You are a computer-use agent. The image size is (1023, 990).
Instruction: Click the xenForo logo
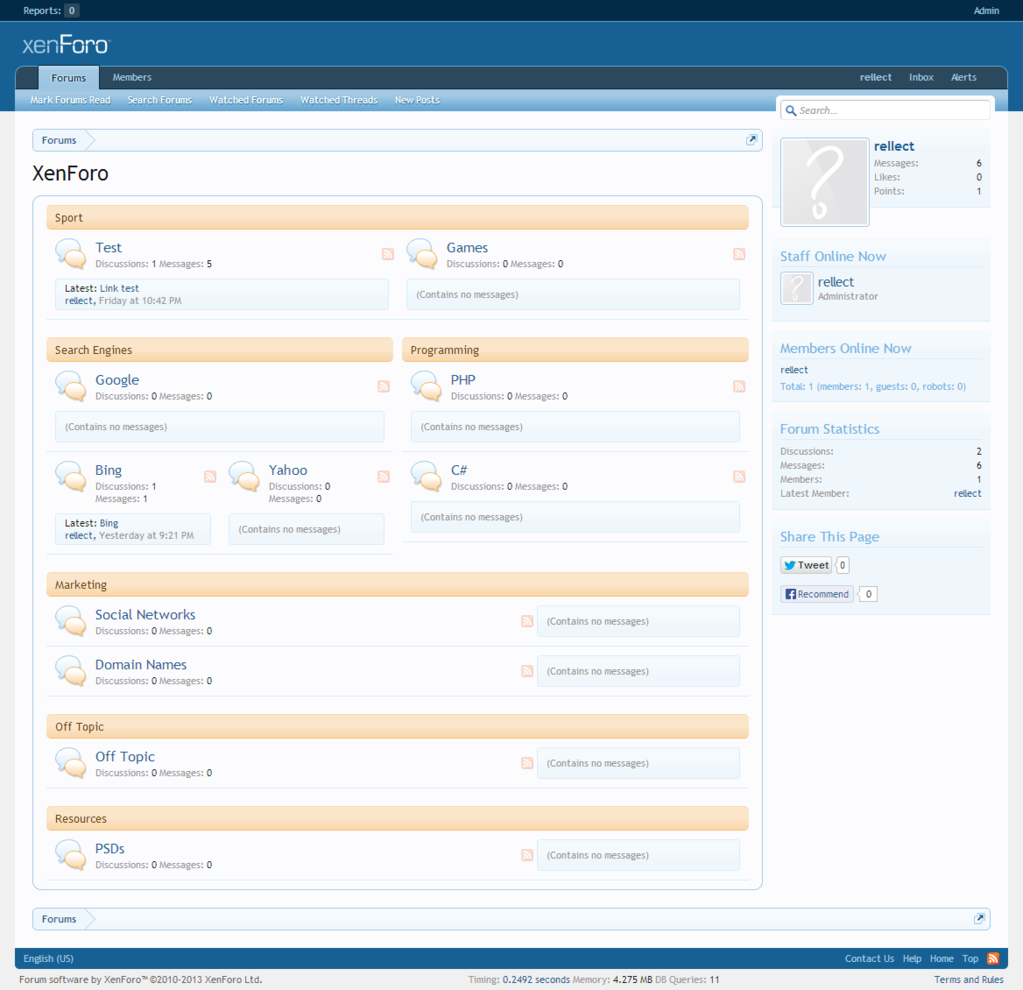(x=67, y=45)
